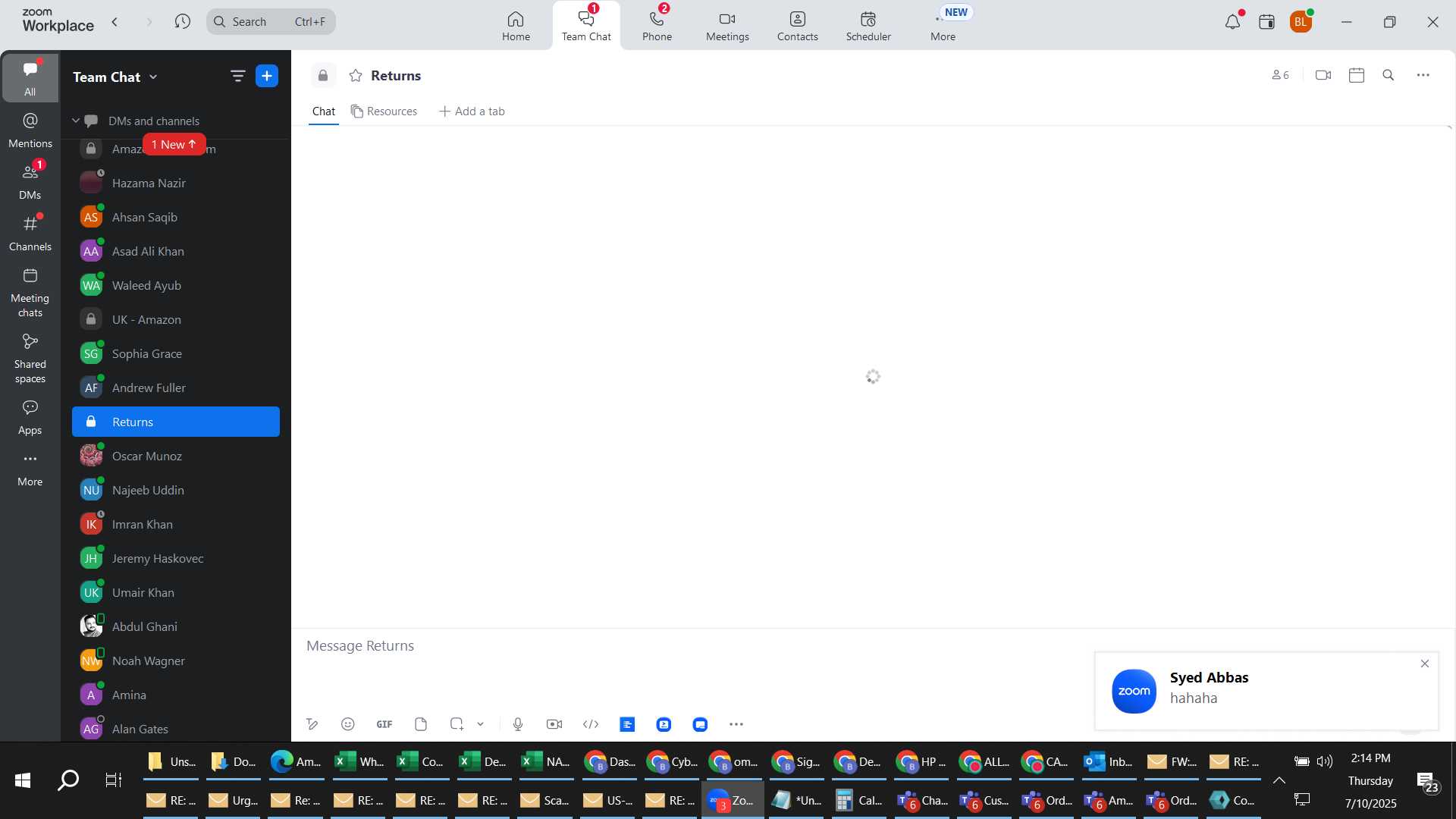Image resolution: width=1456 pixels, height=819 pixels.
Task: Open the notifications bell
Action: click(x=1232, y=21)
